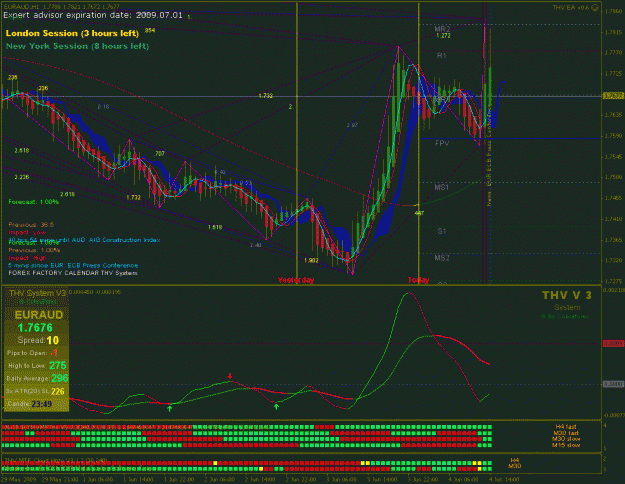Click the THV EA v0.6 label

[x=571, y=7]
